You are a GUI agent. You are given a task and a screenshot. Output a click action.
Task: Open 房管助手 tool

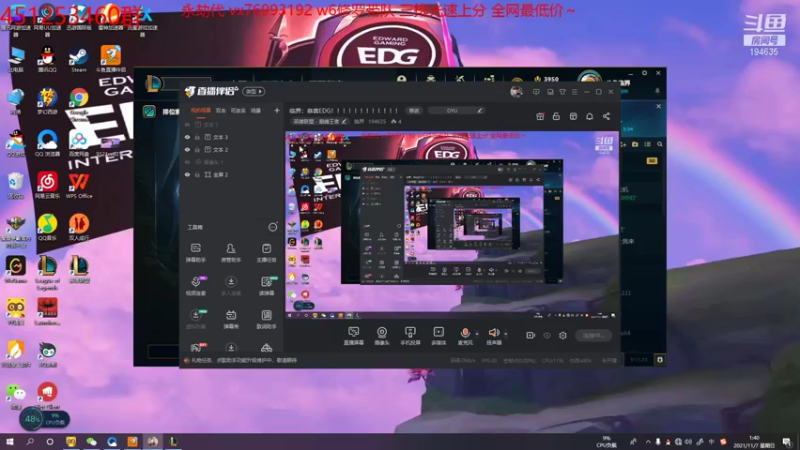coord(231,253)
